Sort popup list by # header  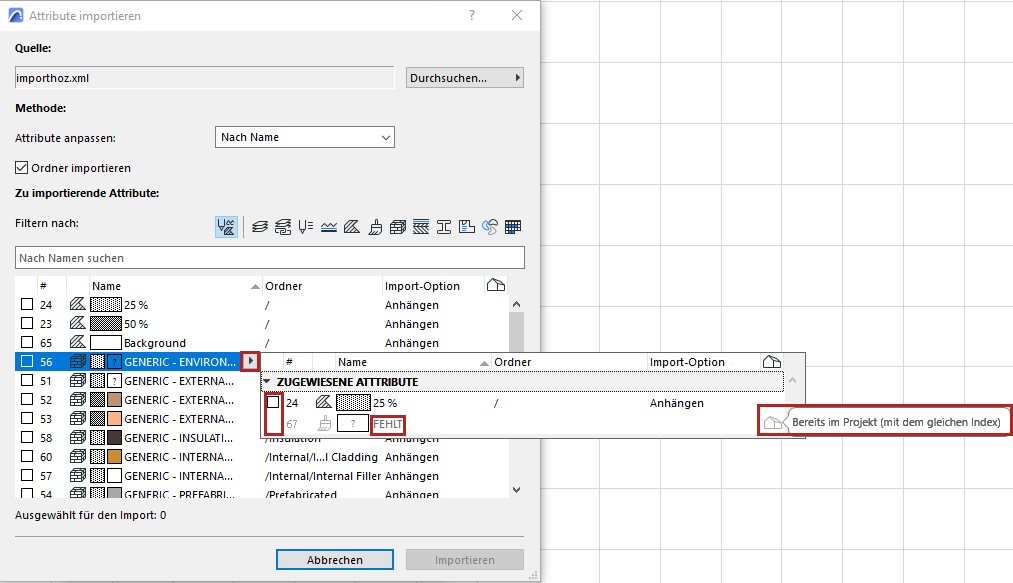point(289,362)
